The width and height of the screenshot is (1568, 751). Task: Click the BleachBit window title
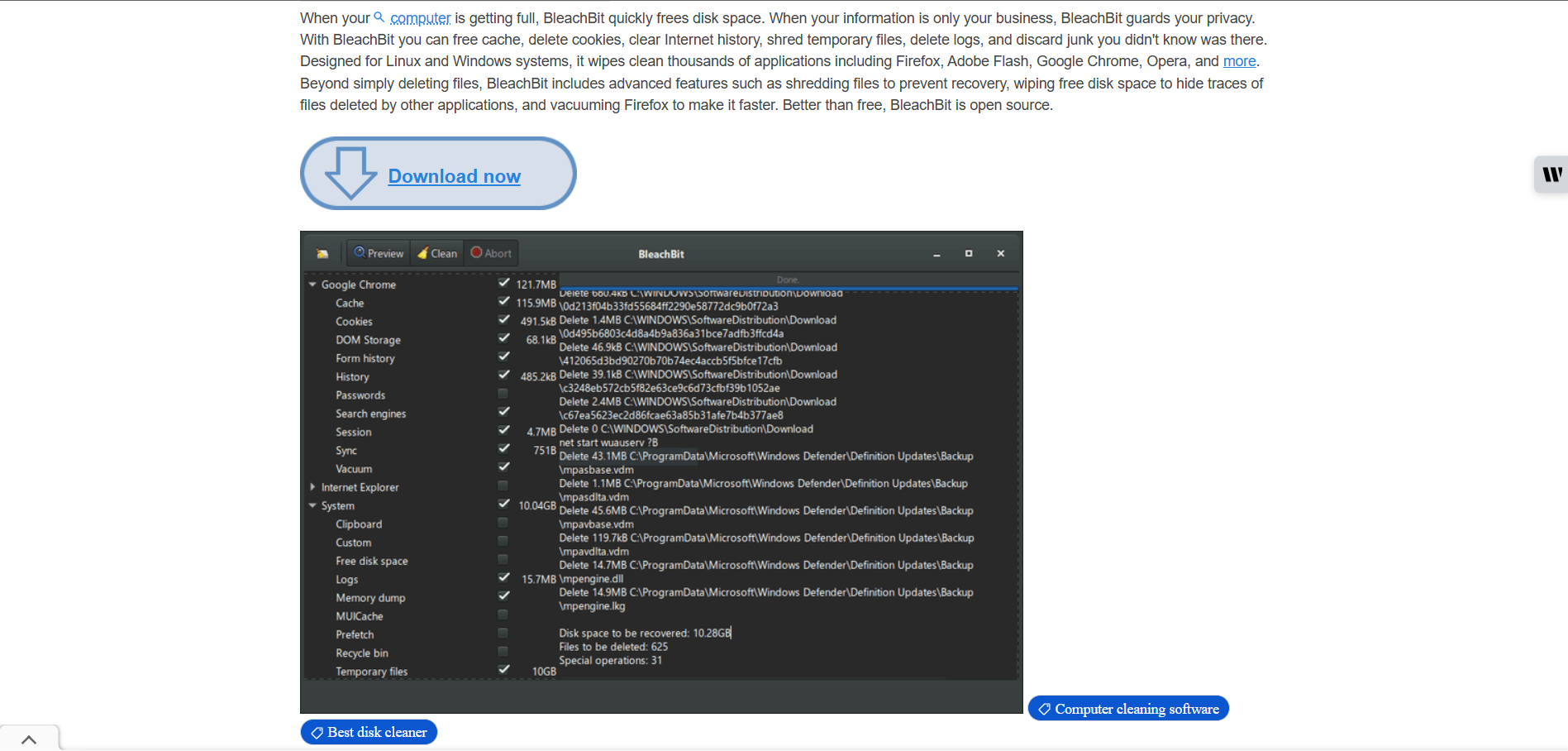(661, 254)
